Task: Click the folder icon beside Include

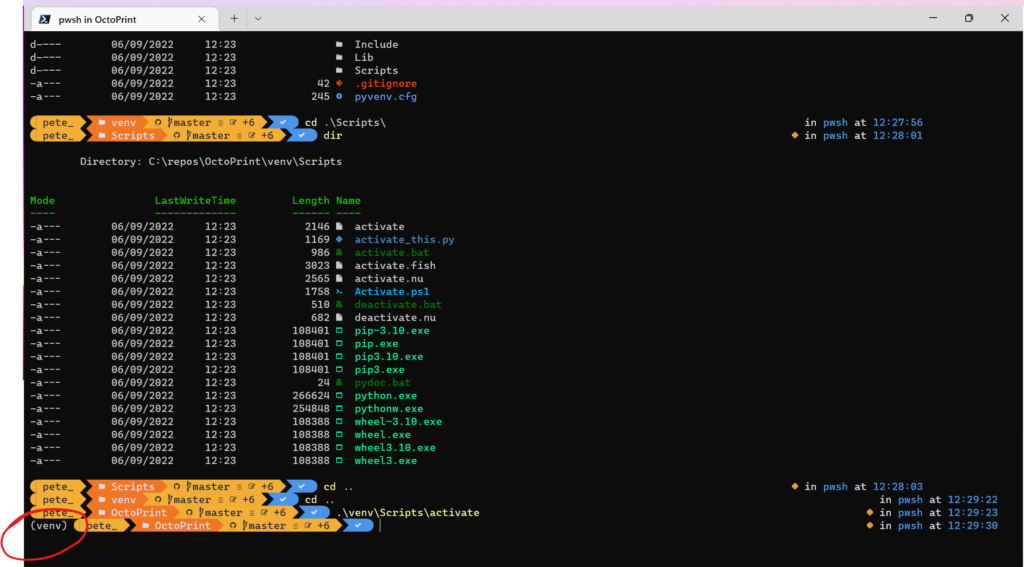Action: click(339, 44)
